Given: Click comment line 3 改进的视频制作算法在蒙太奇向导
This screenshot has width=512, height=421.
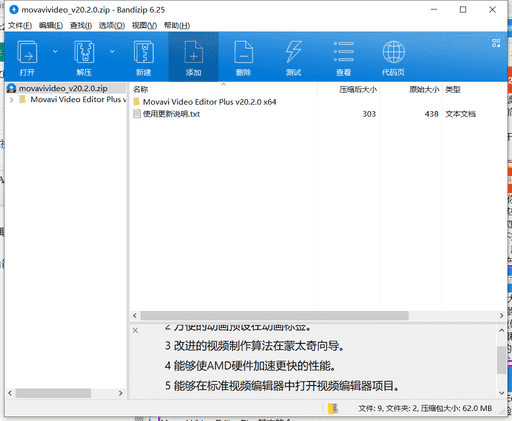Looking at the screenshot, I should point(254,346).
